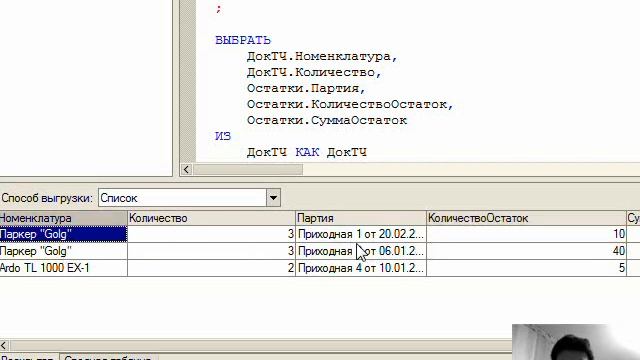Click the Список combo box field
The height and width of the screenshot is (360, 640).
click(x=182, y=198)
